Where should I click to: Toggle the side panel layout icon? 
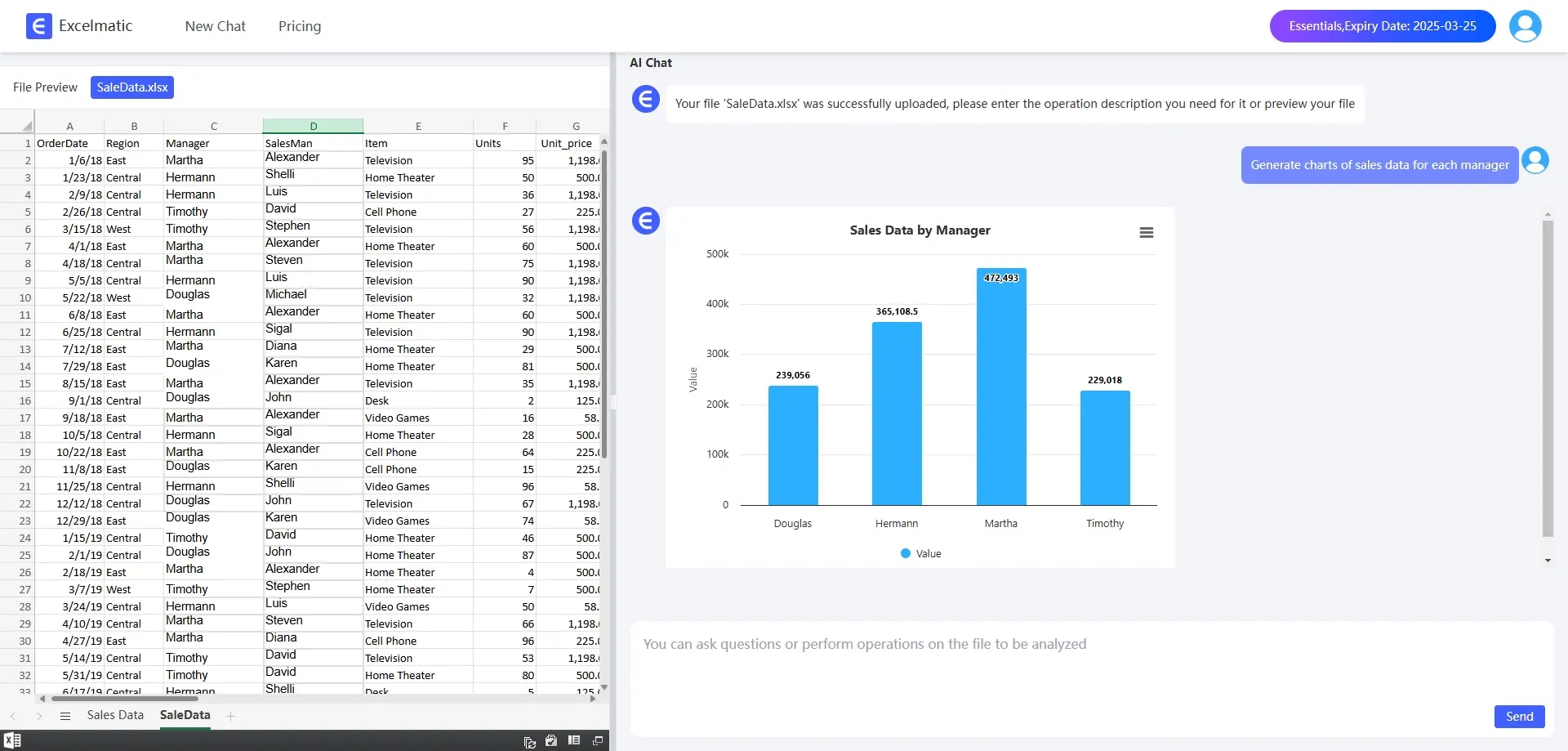pos(574,740)
